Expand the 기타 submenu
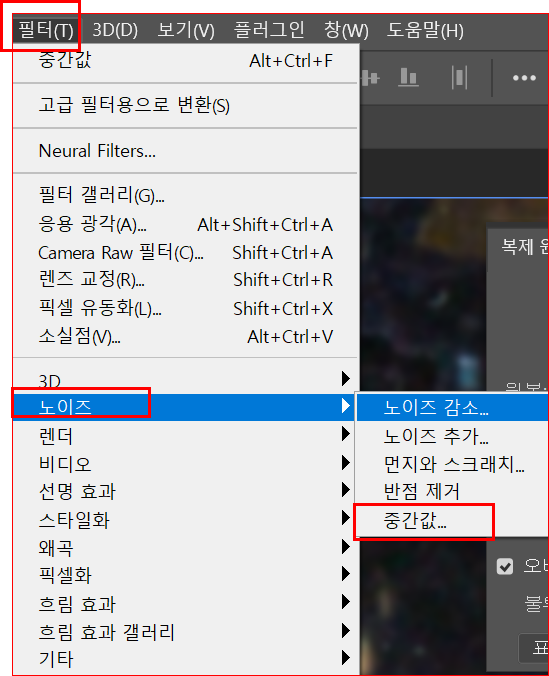Screen dimensions: 549x676 point(186,659)
